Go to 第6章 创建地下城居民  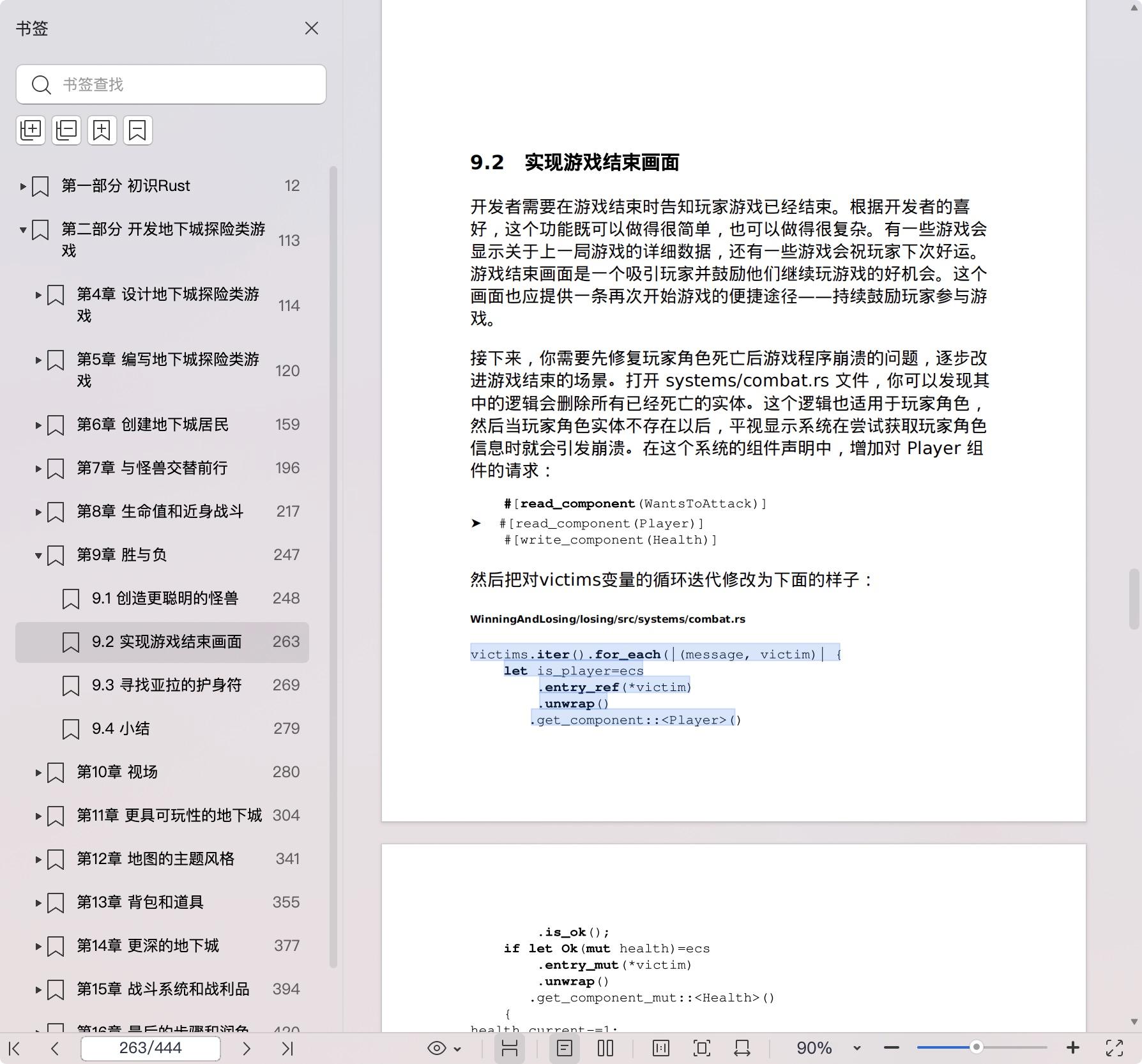pyautogui.click(x=153, y=425)
